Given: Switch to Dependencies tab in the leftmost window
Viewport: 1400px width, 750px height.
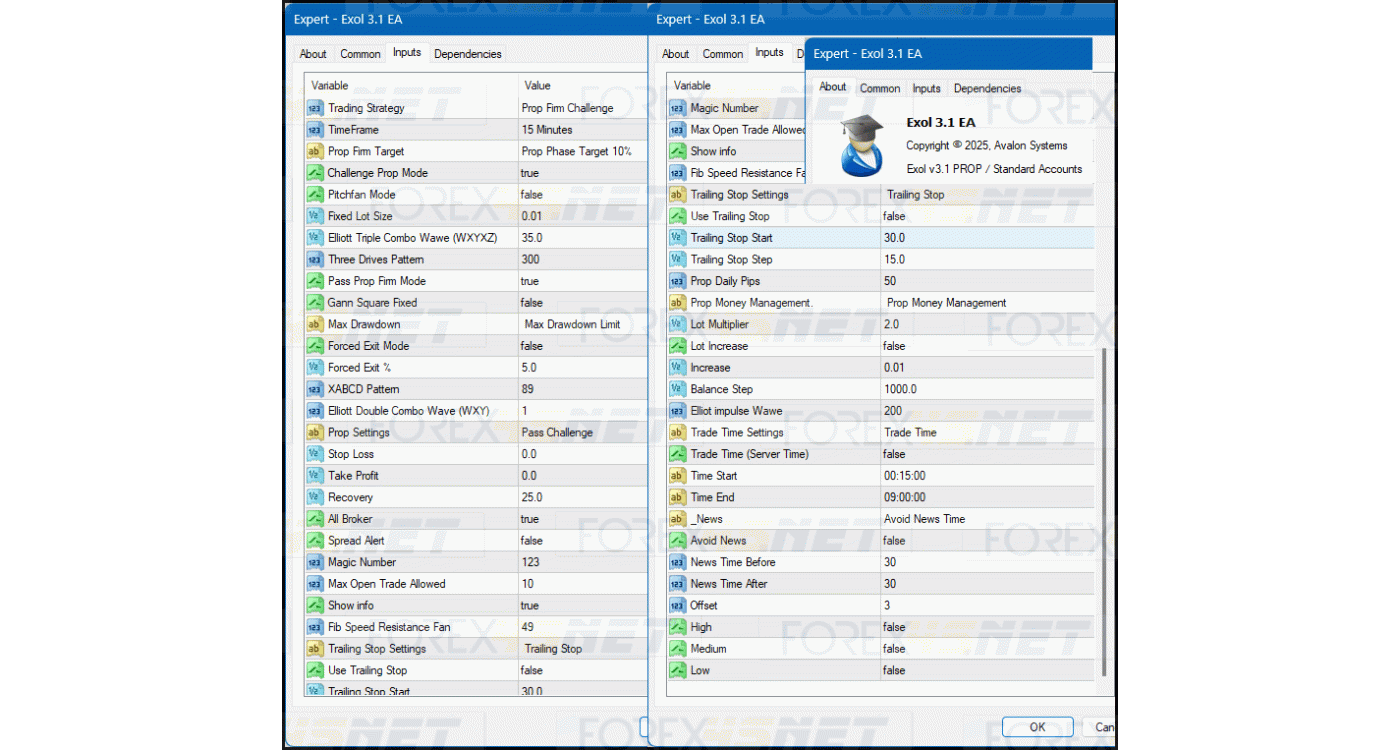Looking at the screenshot, I should pyautogui.click(x=467, y=54).
